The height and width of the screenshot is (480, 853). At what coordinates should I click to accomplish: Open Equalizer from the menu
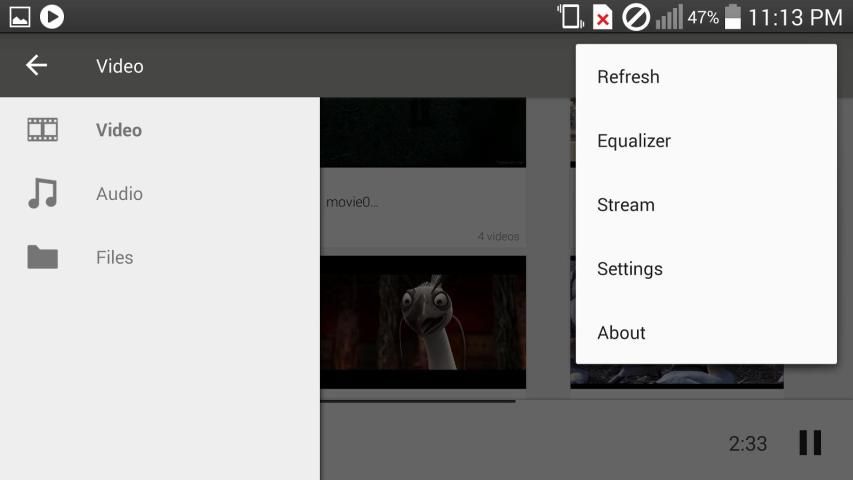634,141
